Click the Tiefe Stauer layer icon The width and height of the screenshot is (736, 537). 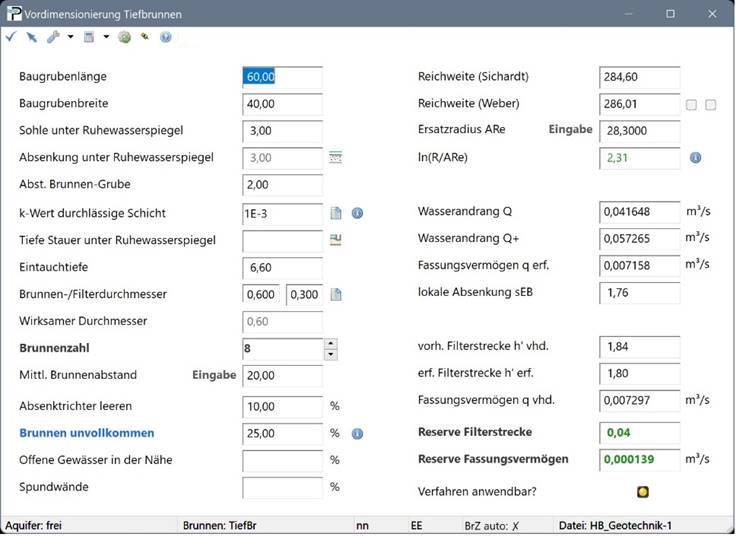pyautogui.click(x=337, y=239)
